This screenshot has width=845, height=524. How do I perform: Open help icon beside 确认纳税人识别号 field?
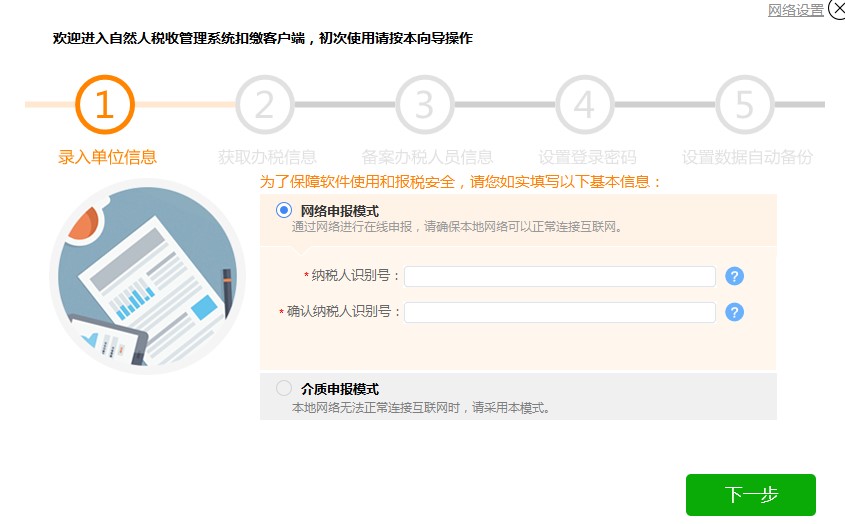(x=734, y=312)
